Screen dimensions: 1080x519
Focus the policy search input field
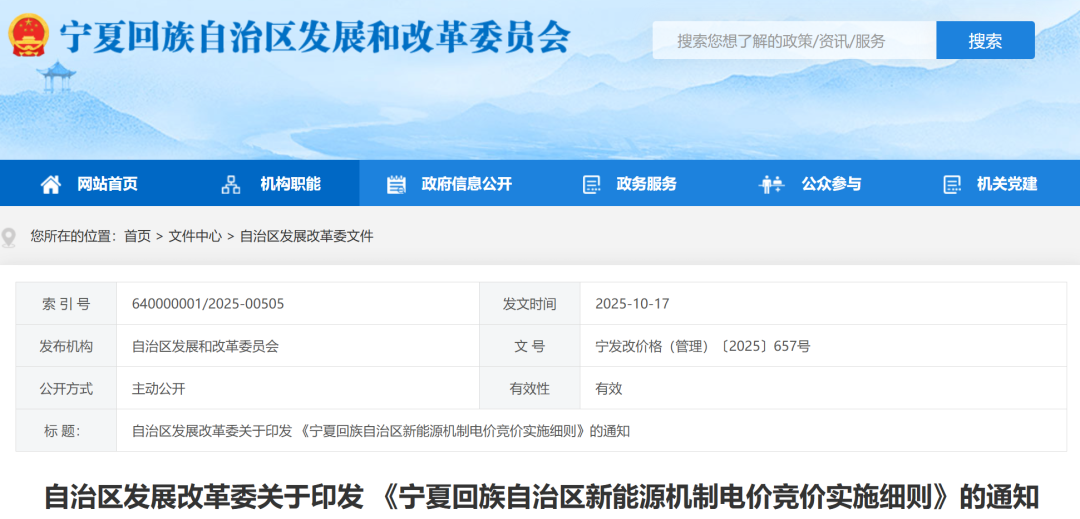pyautogui.click(x=794, y=41)
